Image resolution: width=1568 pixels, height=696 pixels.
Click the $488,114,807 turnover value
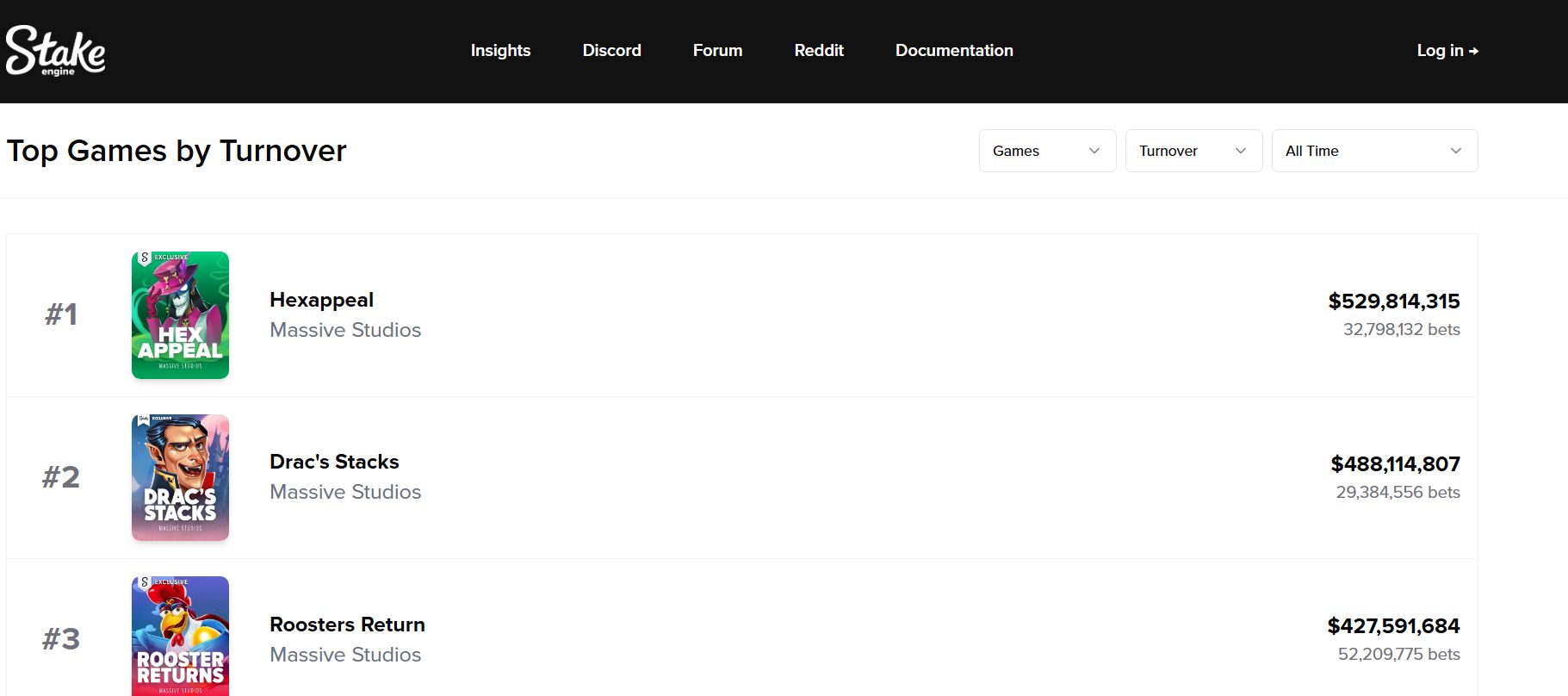(1395, 464)
